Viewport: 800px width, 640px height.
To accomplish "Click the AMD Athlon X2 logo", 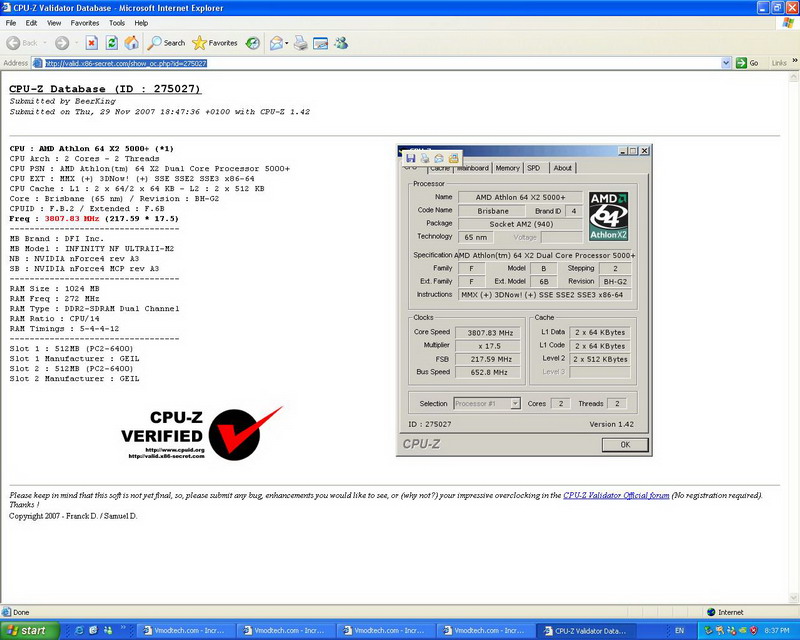I will (608, 216).
